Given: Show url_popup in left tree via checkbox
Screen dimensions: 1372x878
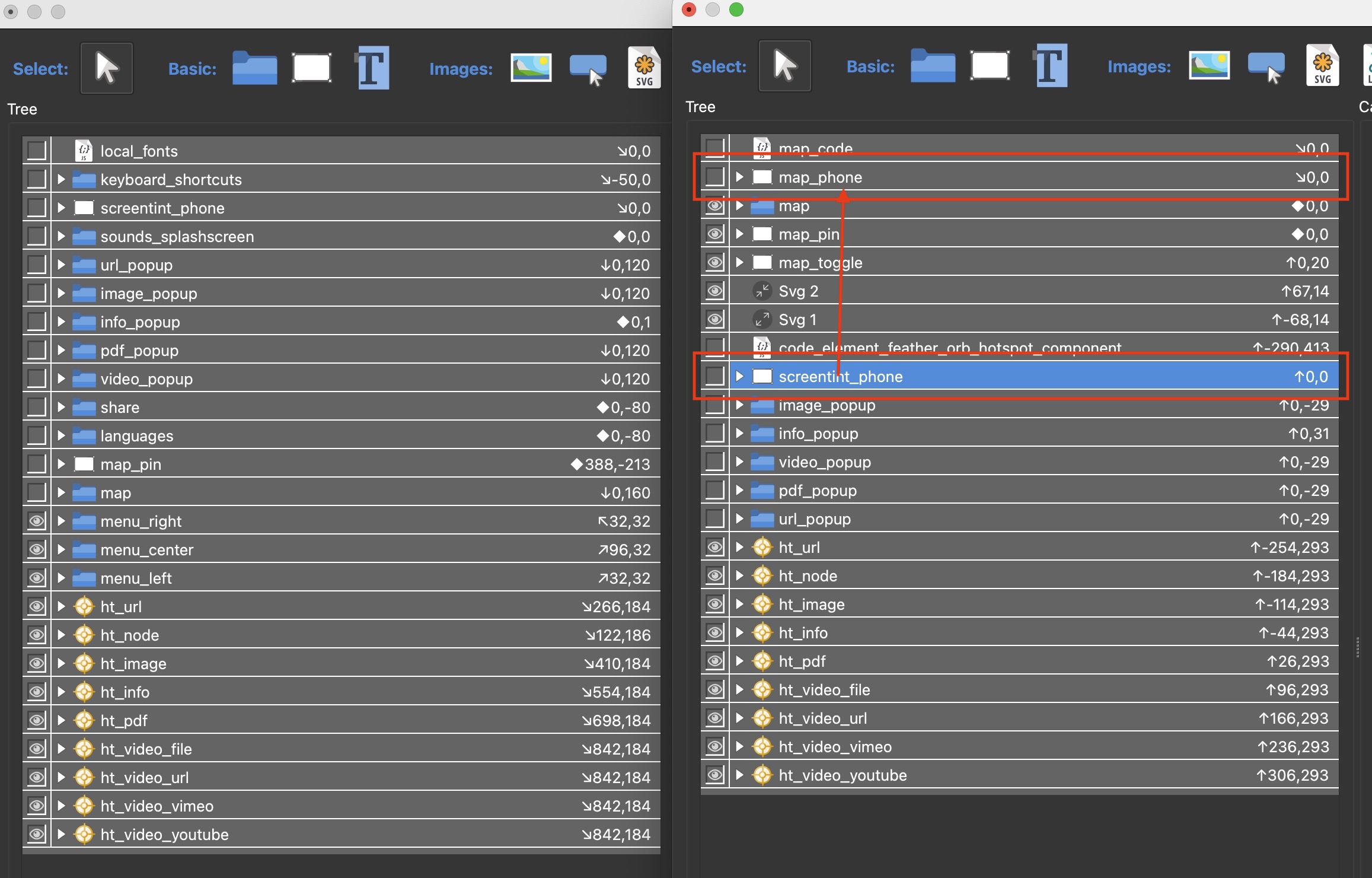Looking at the screenshot, I should tap(37, 265).
